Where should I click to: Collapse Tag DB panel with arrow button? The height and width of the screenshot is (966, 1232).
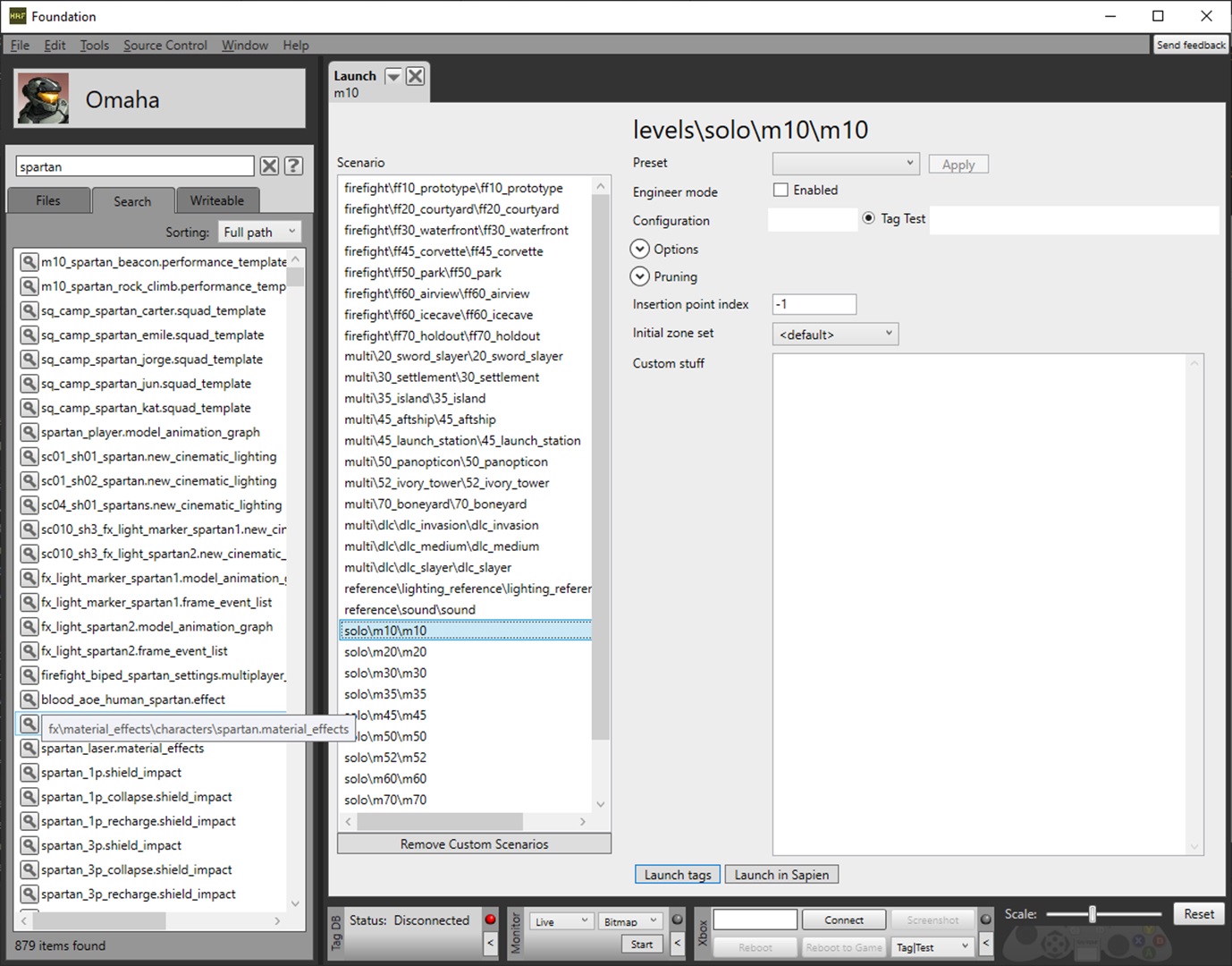490,943
